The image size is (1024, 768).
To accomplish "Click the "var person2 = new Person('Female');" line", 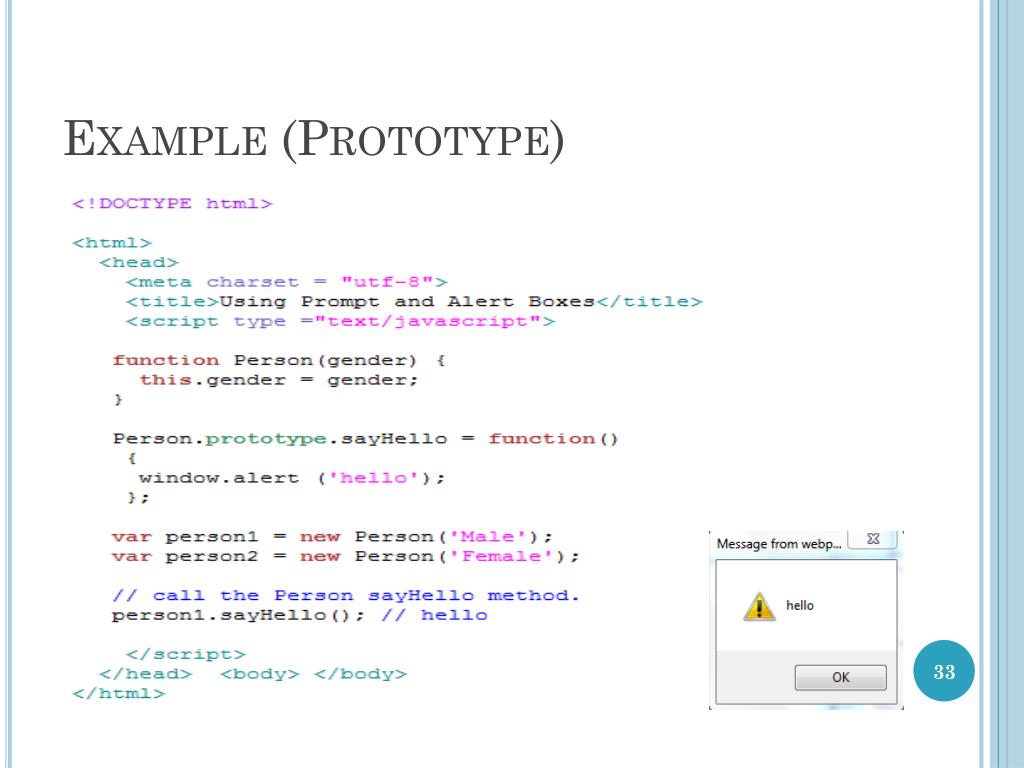I will click(345, 556).
